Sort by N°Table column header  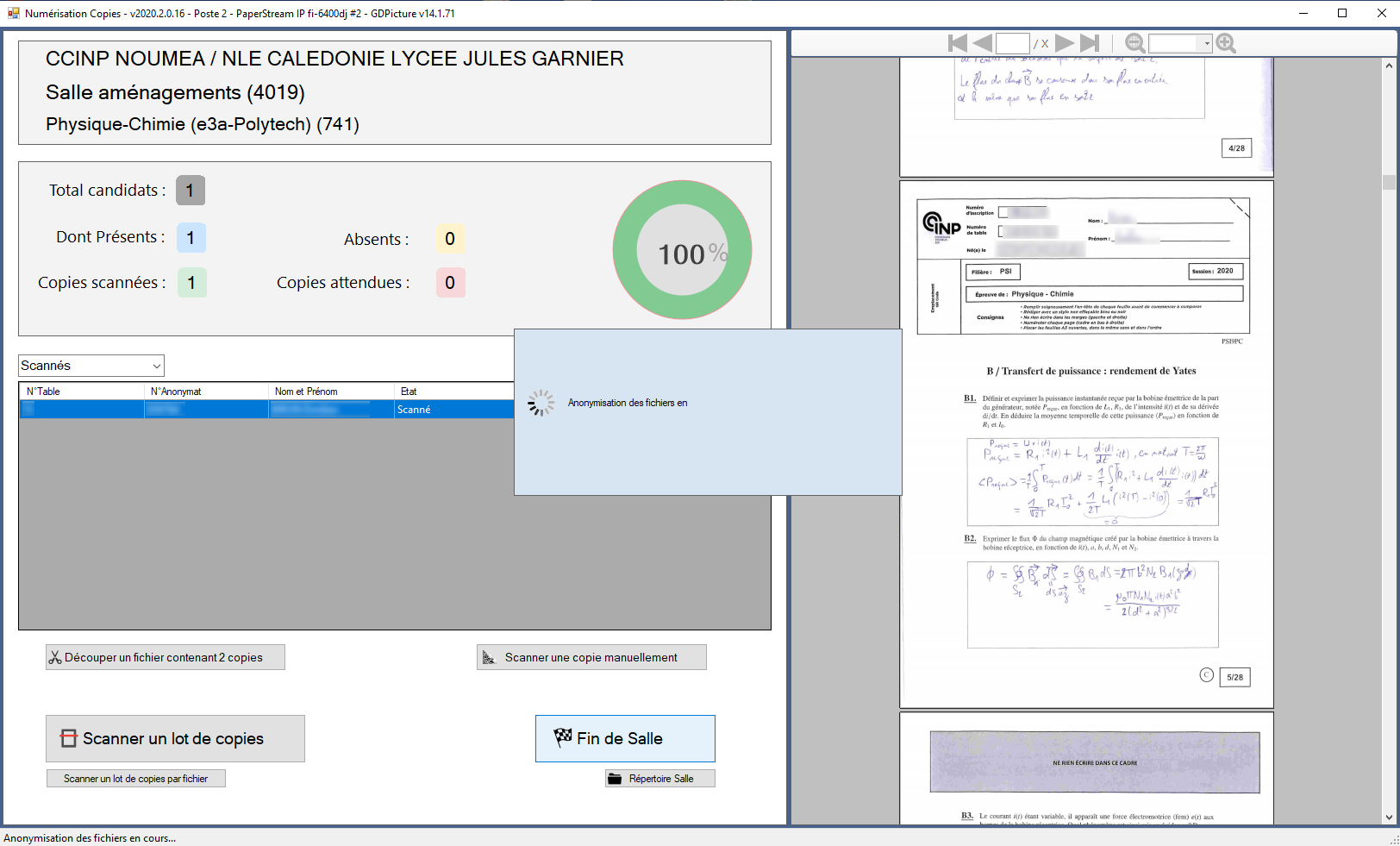(x=82, y=392)
